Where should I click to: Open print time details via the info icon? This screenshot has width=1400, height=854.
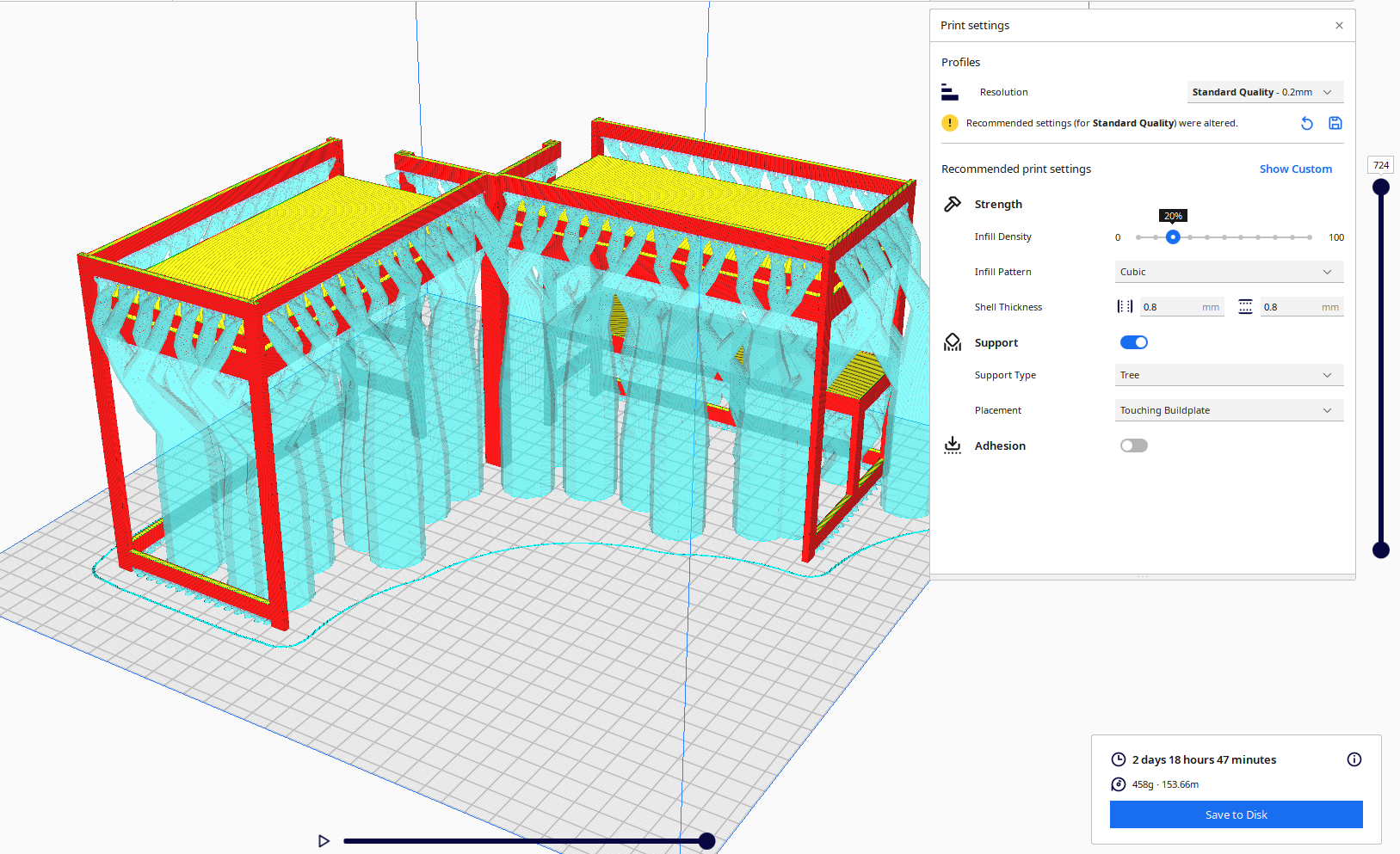(1354, 759)
